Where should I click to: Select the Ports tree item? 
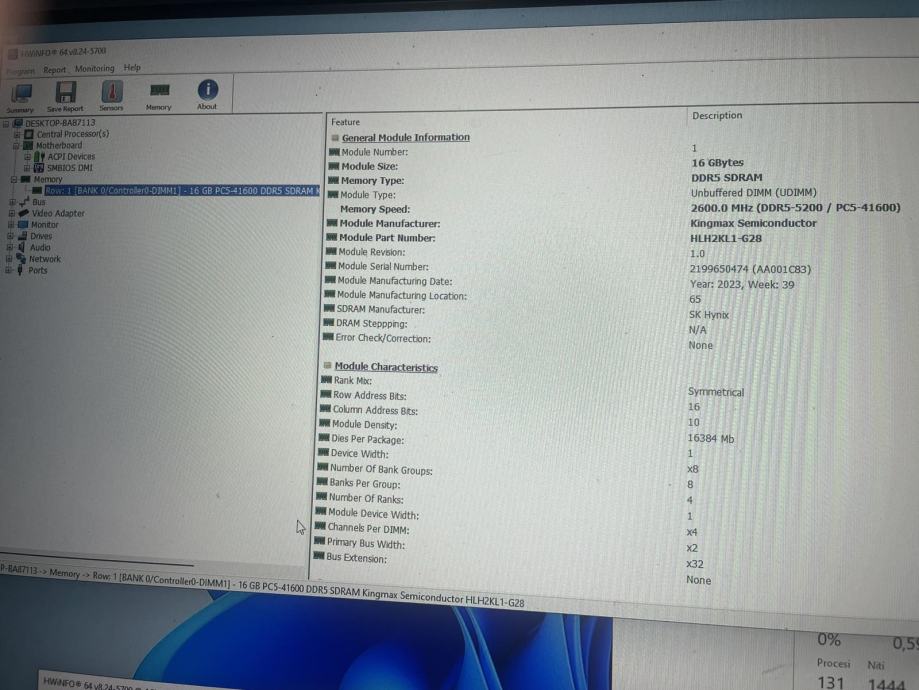tap(38, 270)
